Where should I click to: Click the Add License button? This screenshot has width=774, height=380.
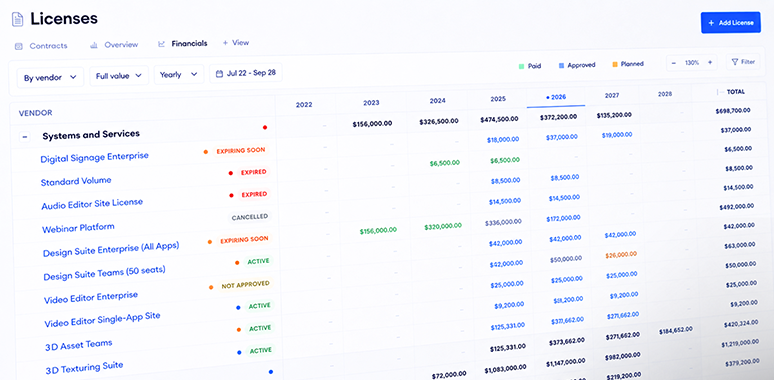(731, 23)
